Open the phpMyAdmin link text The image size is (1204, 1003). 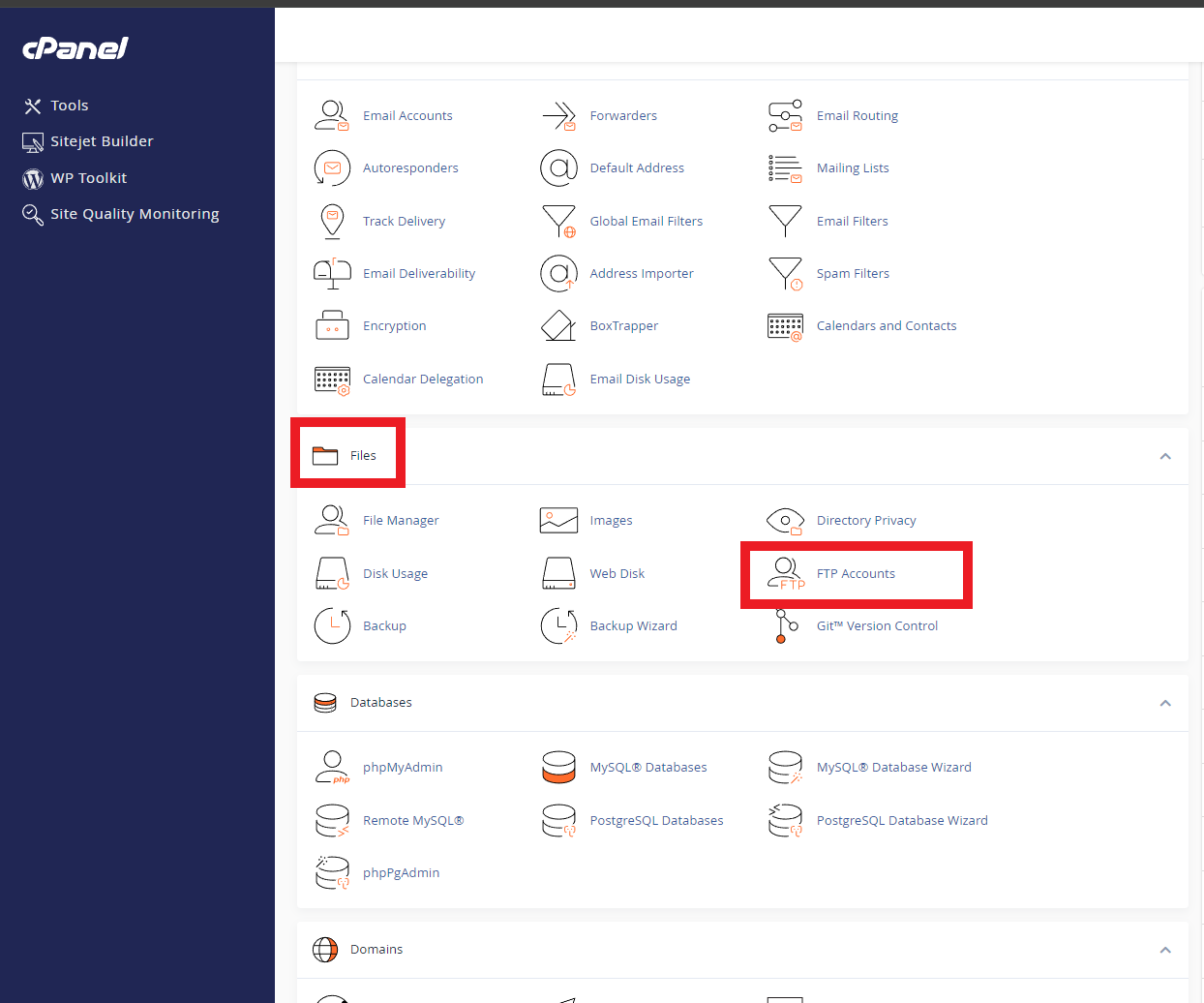(403, 767)
